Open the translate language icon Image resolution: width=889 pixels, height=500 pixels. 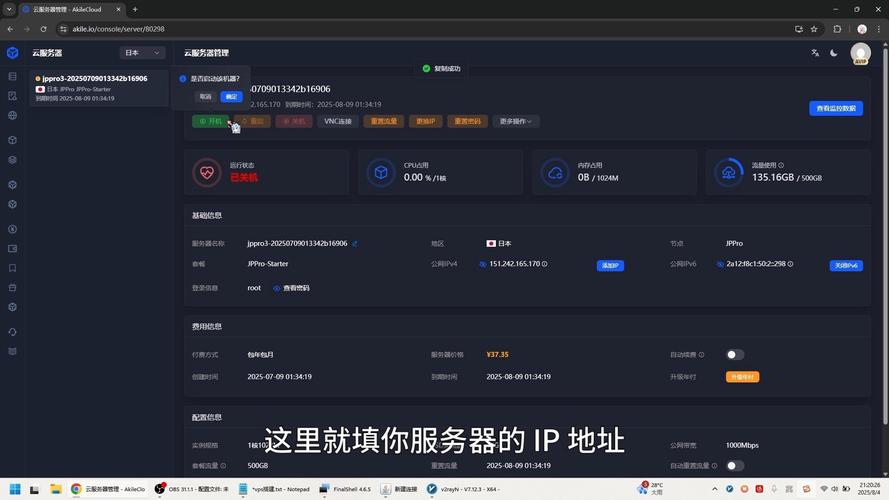click(815, 53)
